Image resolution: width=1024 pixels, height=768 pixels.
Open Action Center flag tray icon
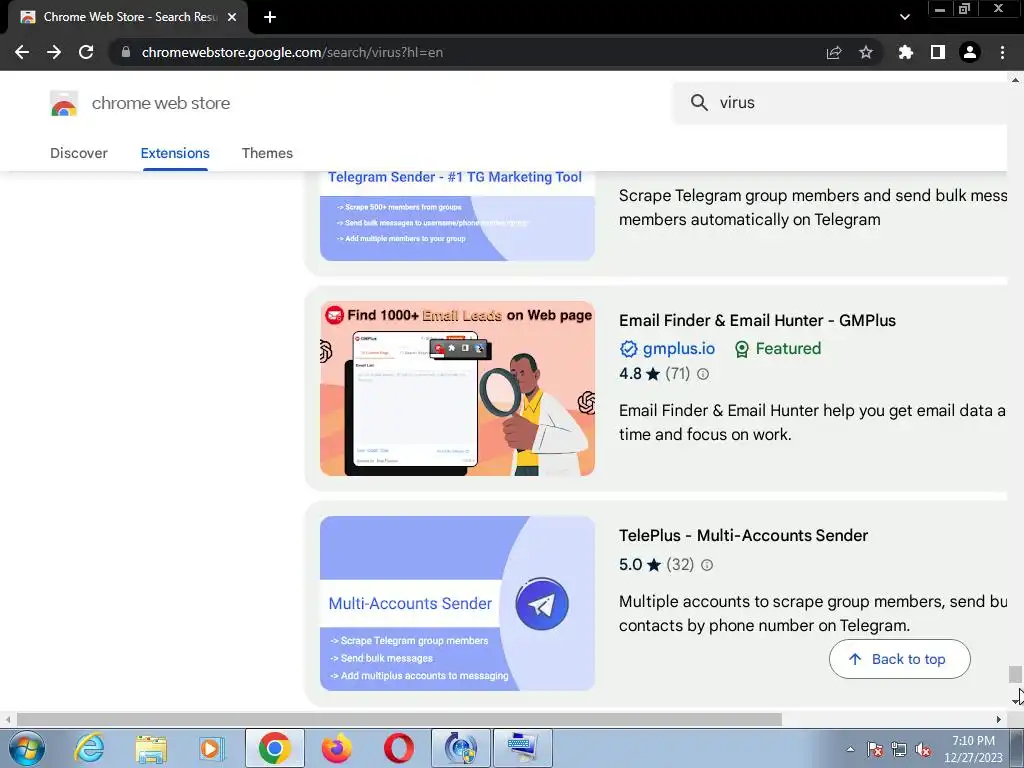[x=875, y=750]
